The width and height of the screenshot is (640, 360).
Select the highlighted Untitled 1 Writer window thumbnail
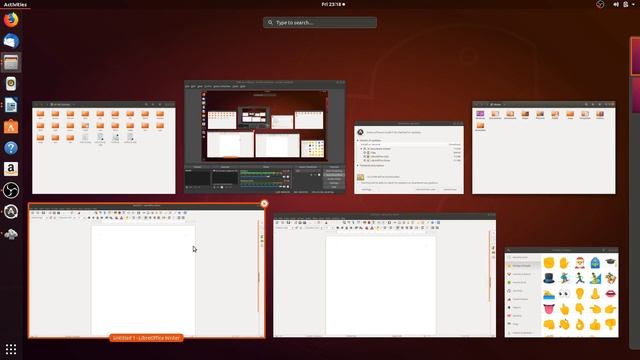(147, 271)
